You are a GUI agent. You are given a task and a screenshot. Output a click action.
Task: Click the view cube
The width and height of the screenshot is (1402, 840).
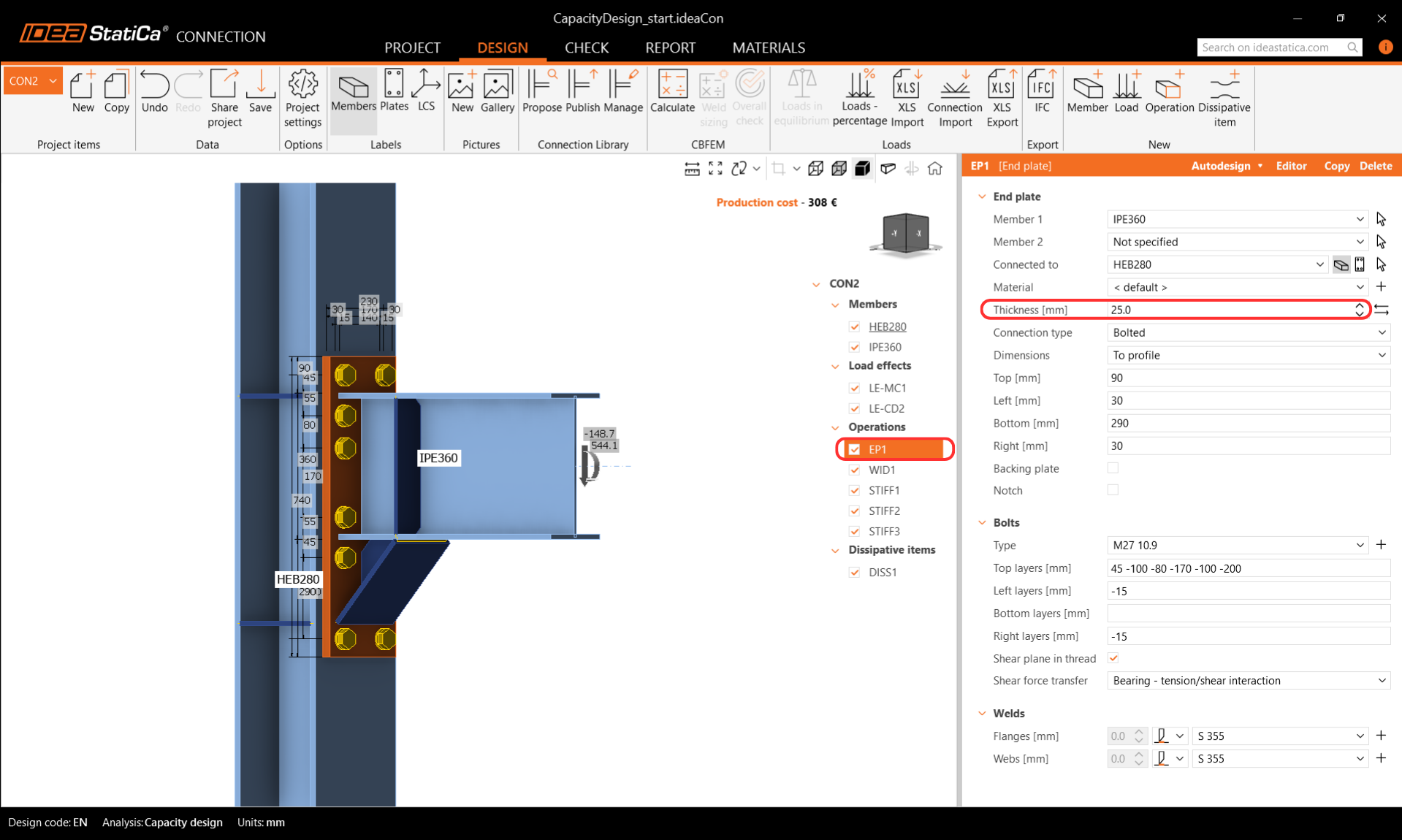[906, 234]
